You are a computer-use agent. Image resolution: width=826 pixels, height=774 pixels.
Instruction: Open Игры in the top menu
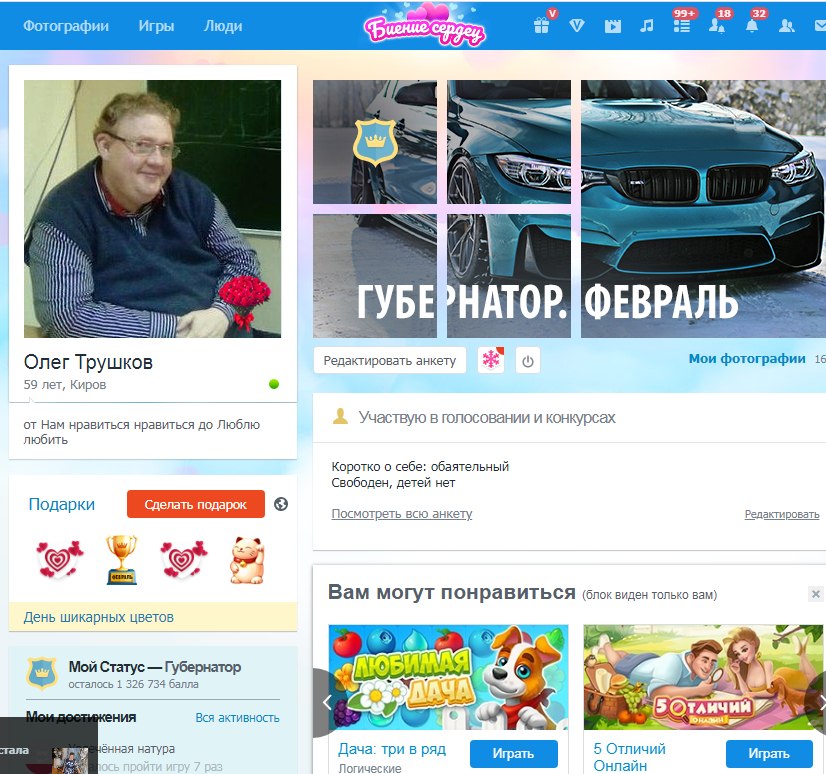[156, 26]
